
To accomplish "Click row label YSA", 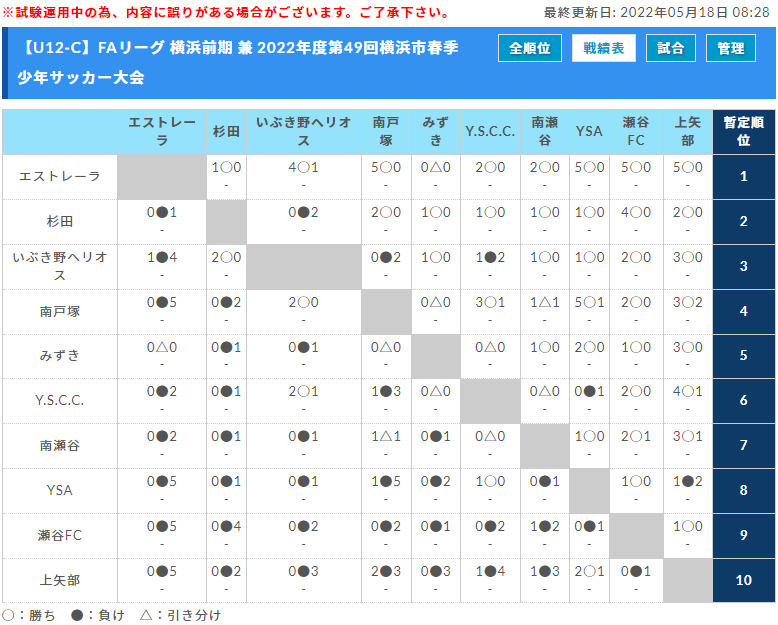I will tap(60, 490).
